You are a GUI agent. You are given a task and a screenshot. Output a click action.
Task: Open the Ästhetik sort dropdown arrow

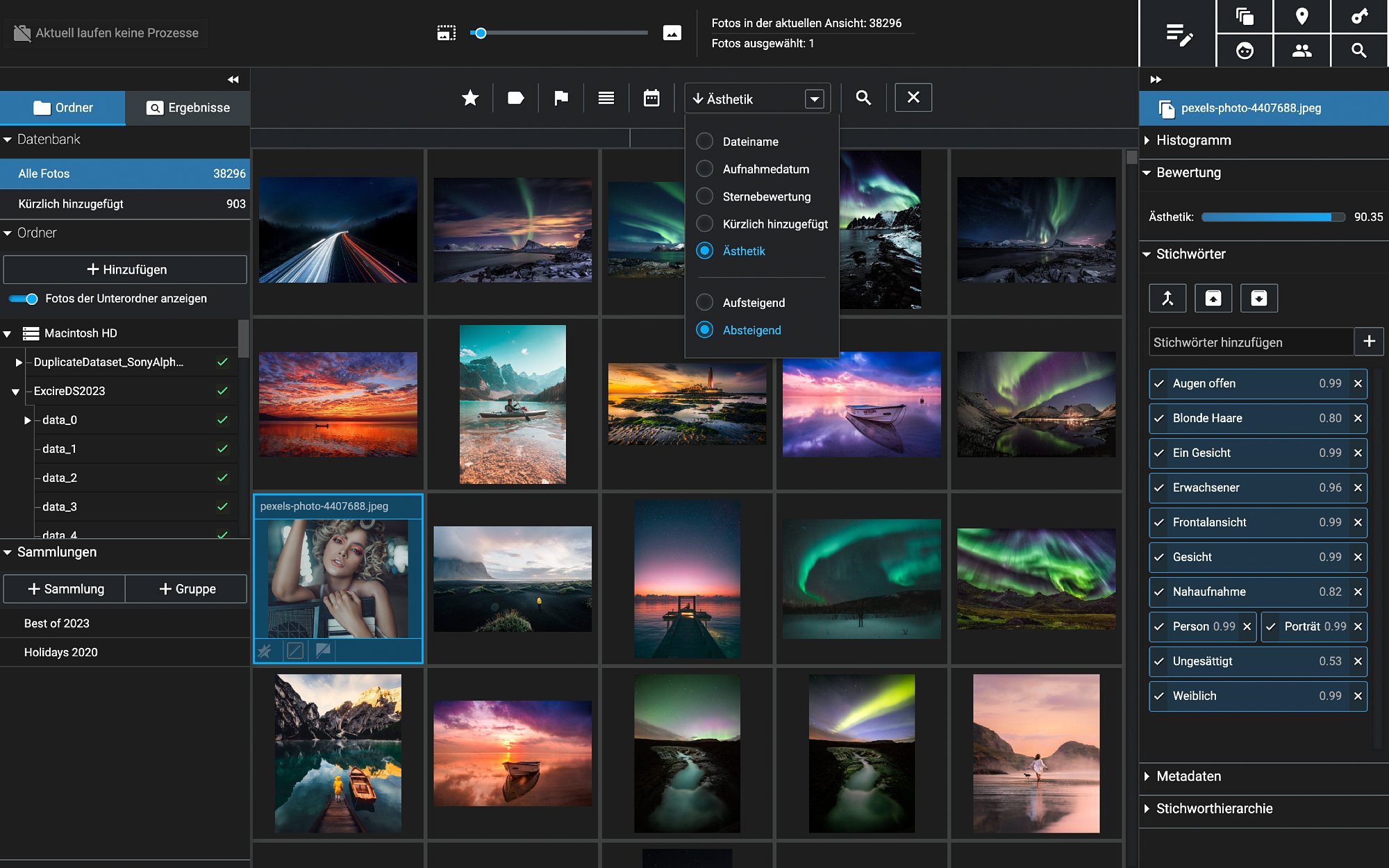(815, 99)
